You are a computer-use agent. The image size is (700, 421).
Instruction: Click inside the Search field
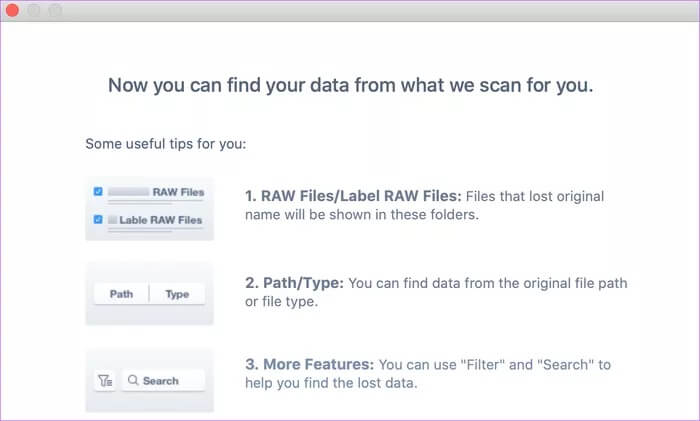[x=163, y=380]
